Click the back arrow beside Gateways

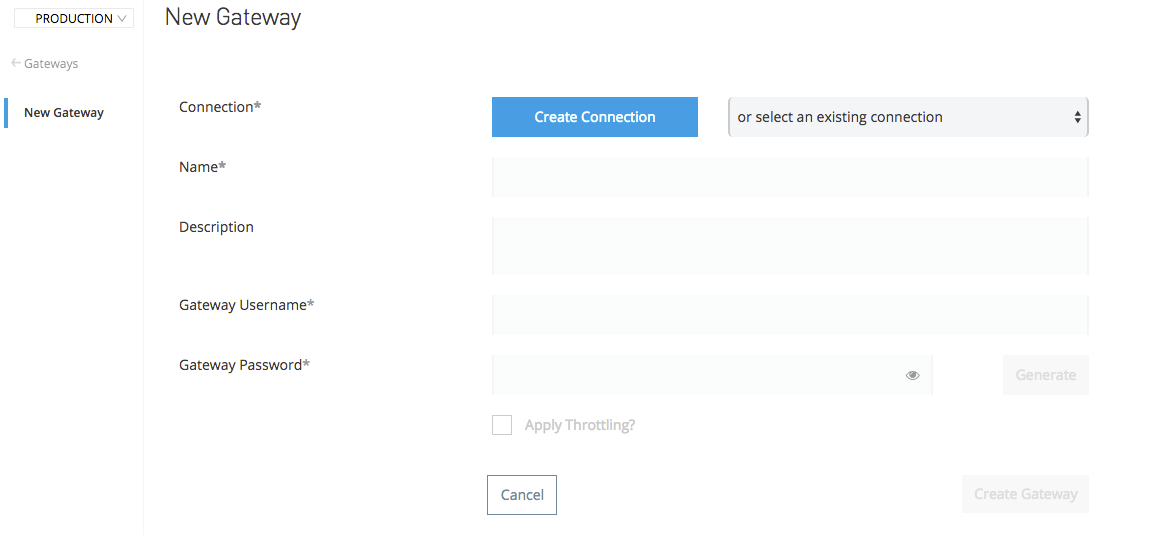point(16,63)
